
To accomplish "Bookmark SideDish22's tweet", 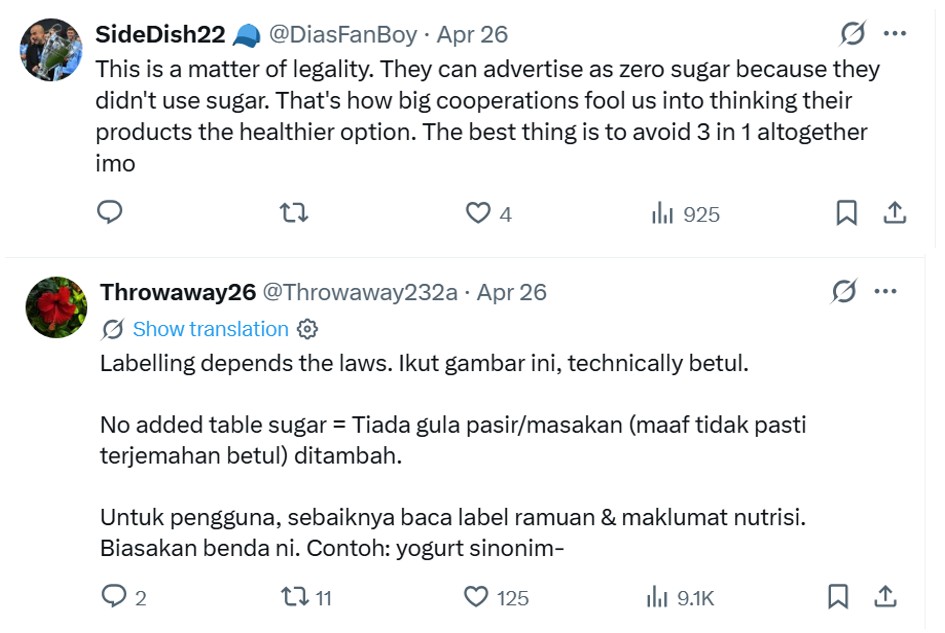I will tap(846, 213).
